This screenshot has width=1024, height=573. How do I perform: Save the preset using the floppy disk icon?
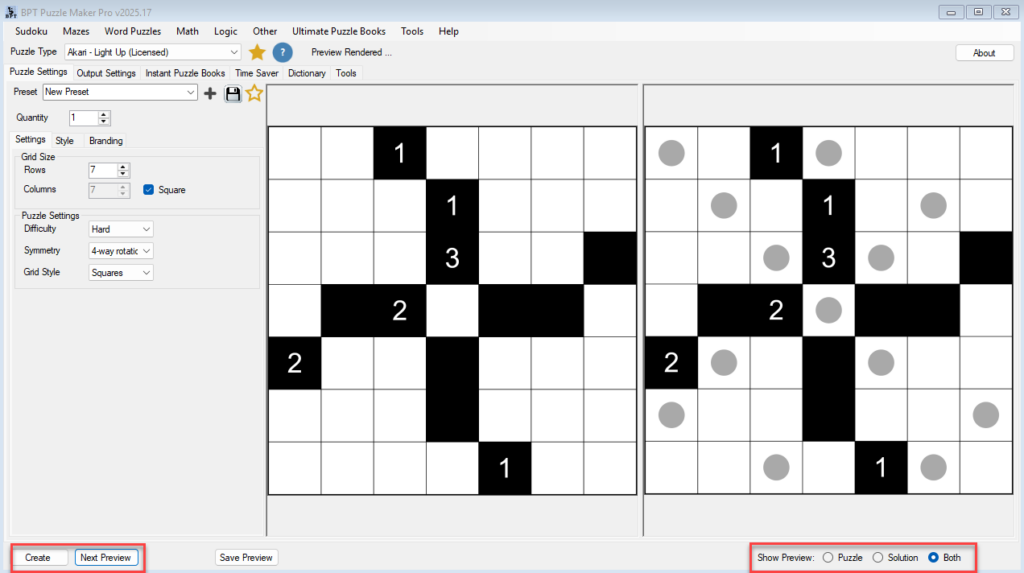233,93
